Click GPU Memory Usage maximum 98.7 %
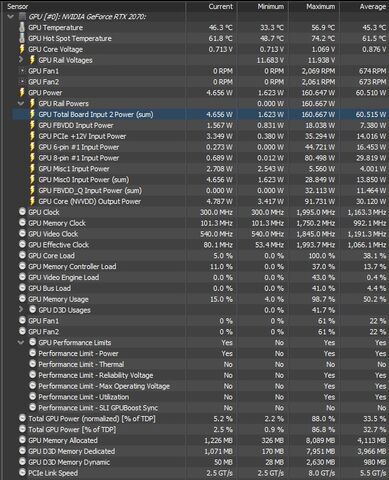 click(323, 299)
